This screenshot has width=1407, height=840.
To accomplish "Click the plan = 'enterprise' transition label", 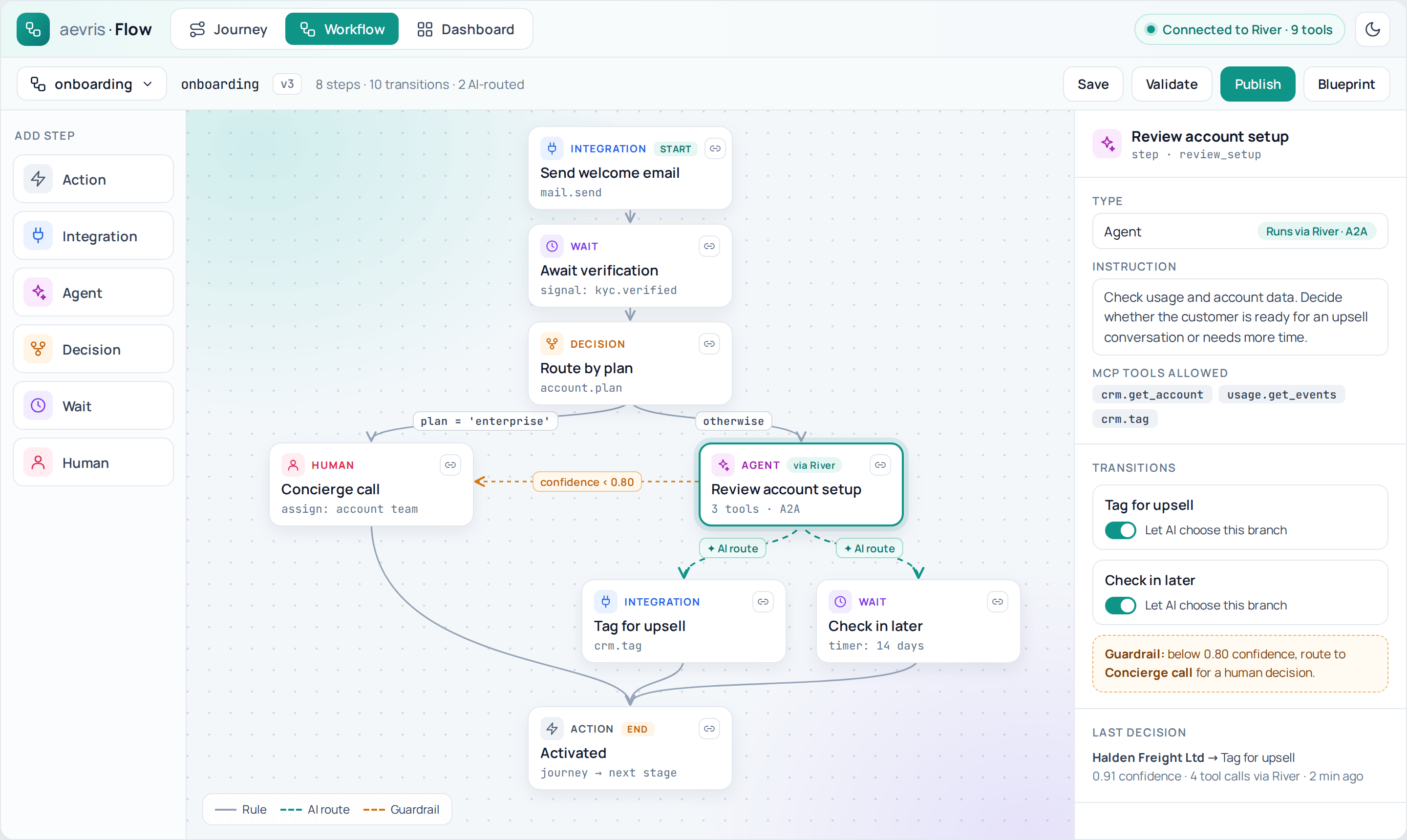I will pos(485,421).
